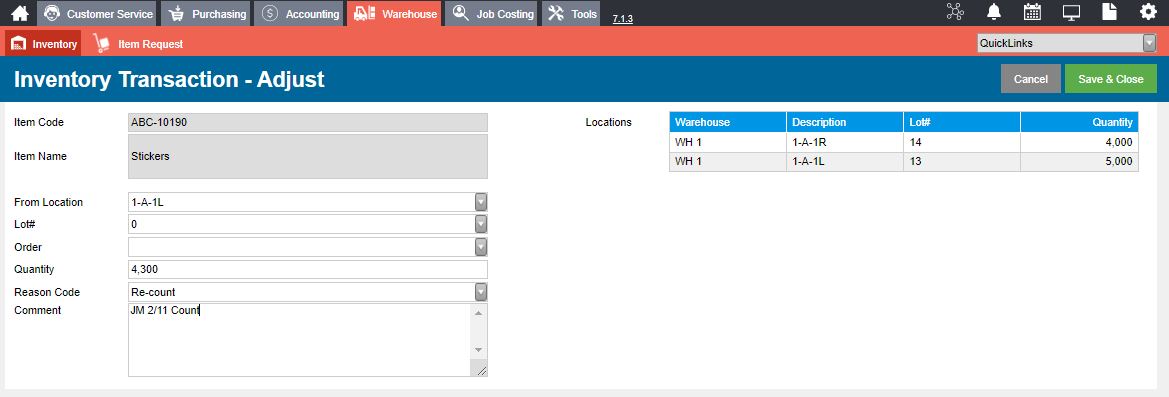The image size is (1169, 397).
Task: Click inside the Comment text area
Action: (x=299, y=340)
